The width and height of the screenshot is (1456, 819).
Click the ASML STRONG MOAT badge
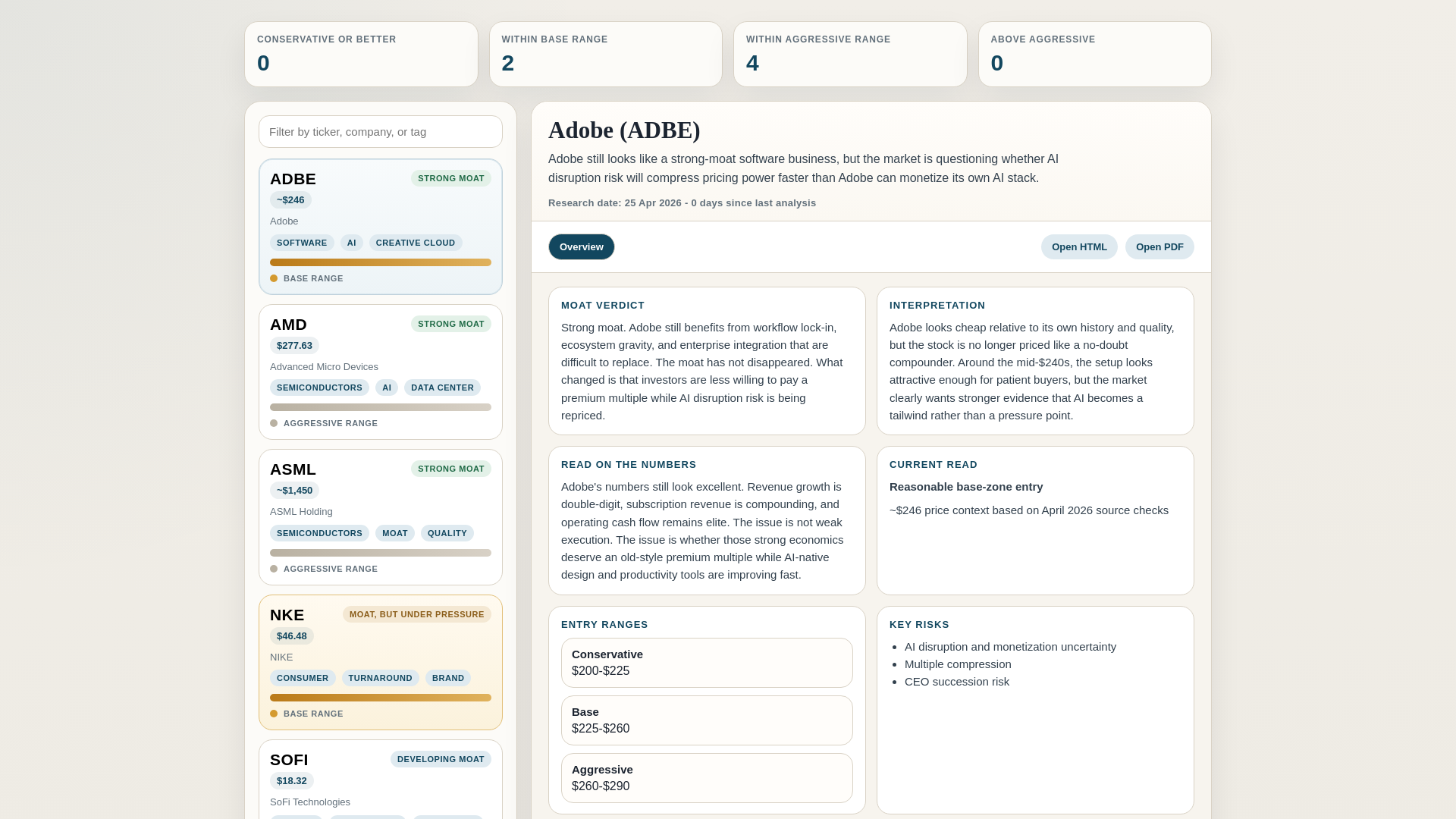[451, 469]
